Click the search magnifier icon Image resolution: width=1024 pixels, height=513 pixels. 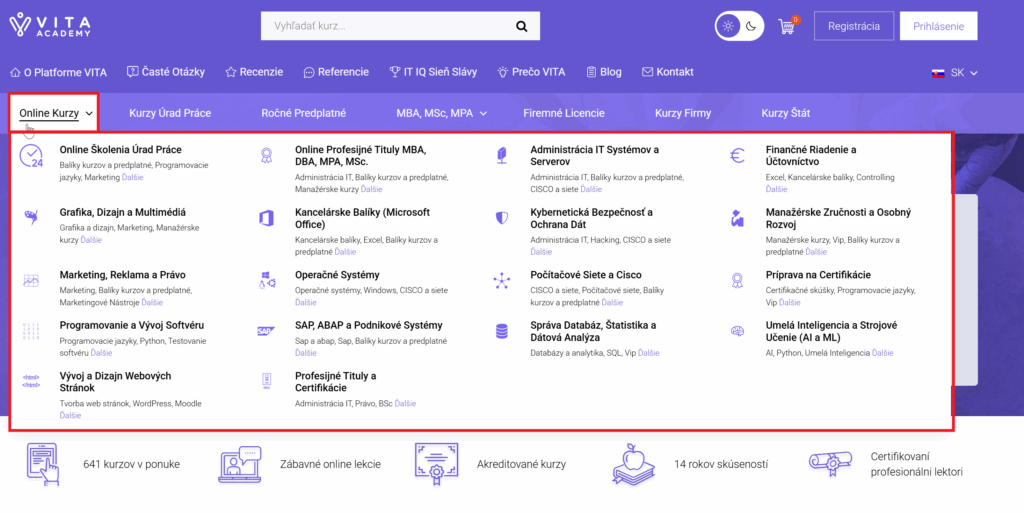coord(521,26)
